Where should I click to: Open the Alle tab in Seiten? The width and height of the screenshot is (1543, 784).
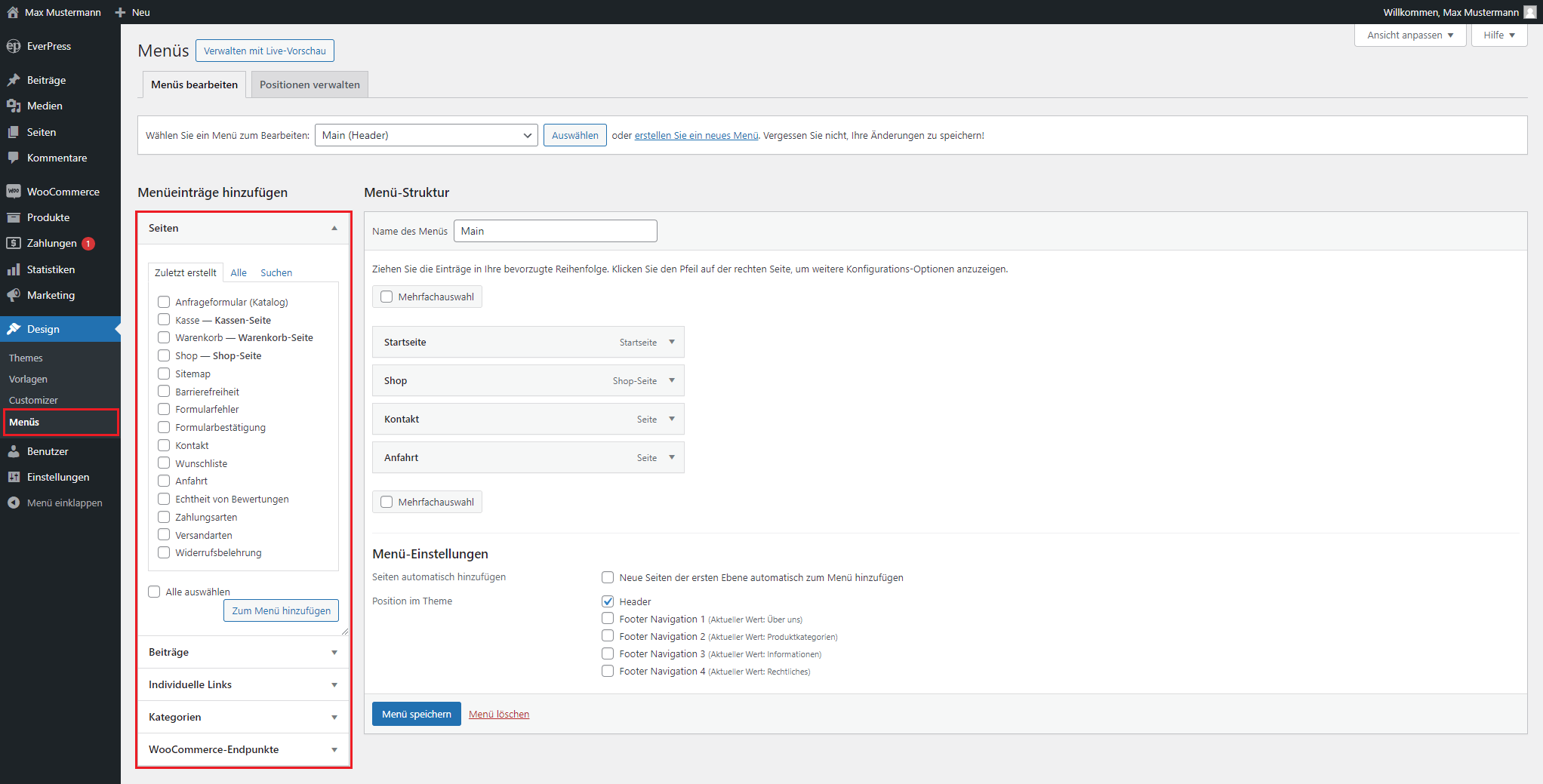point(239,272)
